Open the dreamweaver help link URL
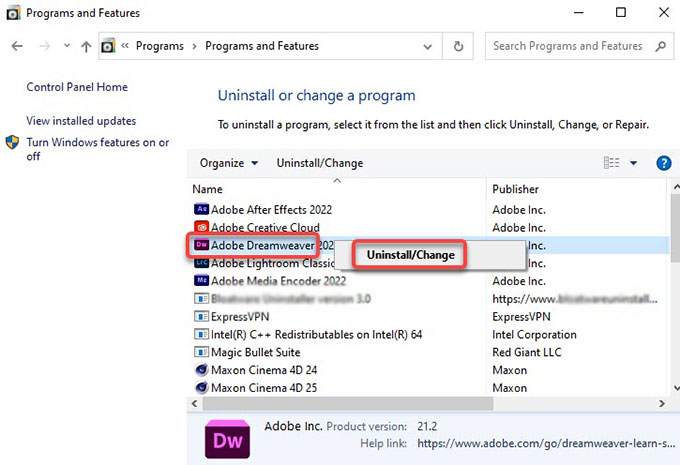Image resolution: width=680 pixels, height=465 pixels. tap(546, 443)
